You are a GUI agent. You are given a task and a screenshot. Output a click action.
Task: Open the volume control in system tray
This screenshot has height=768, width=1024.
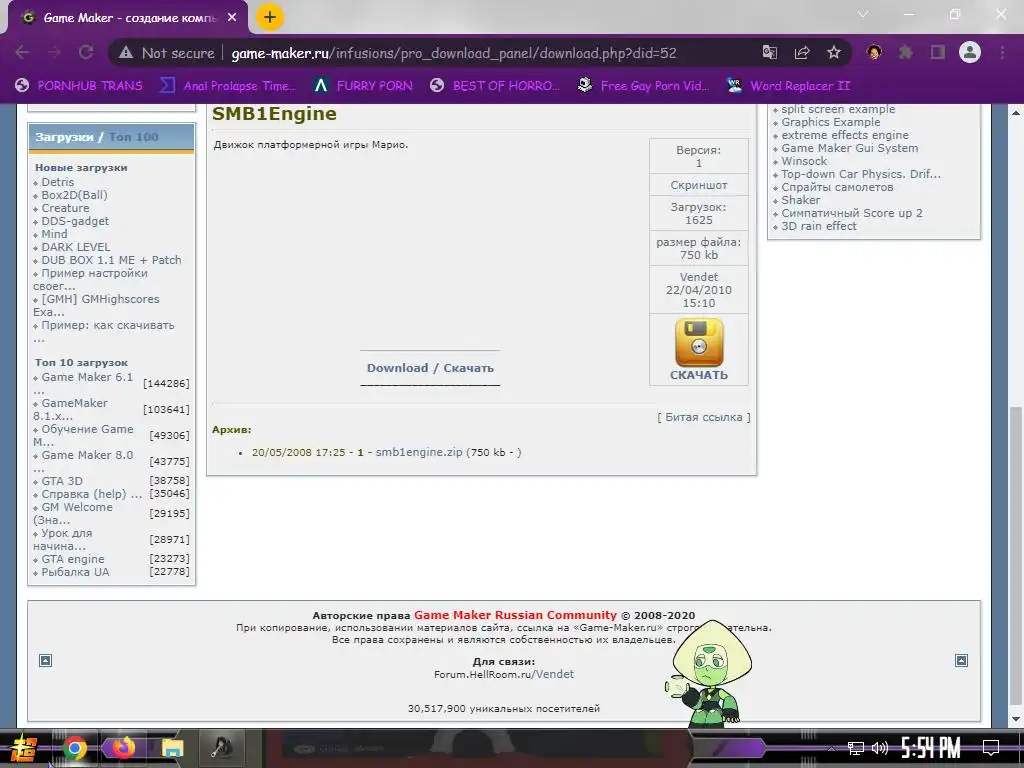(x=880, y=748)
